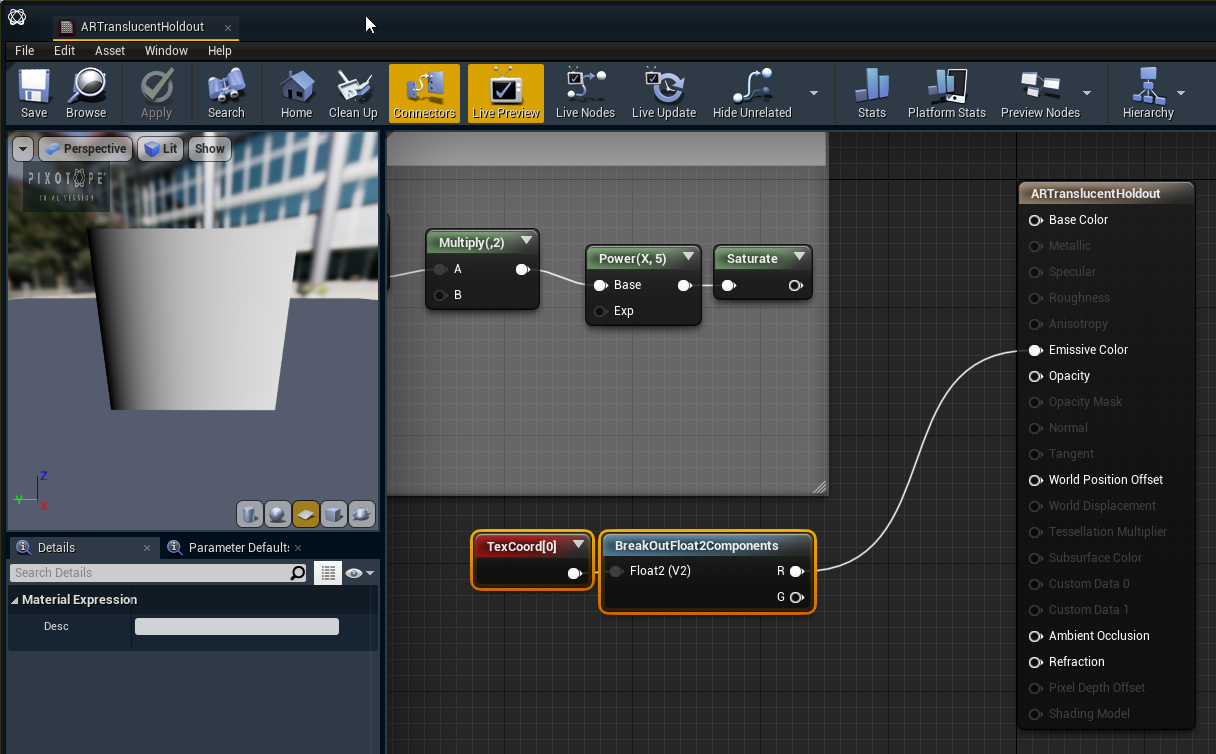1216x754 pixels.
Task: Click the Clean Up toolbar icon
Action: click(353, 94)
